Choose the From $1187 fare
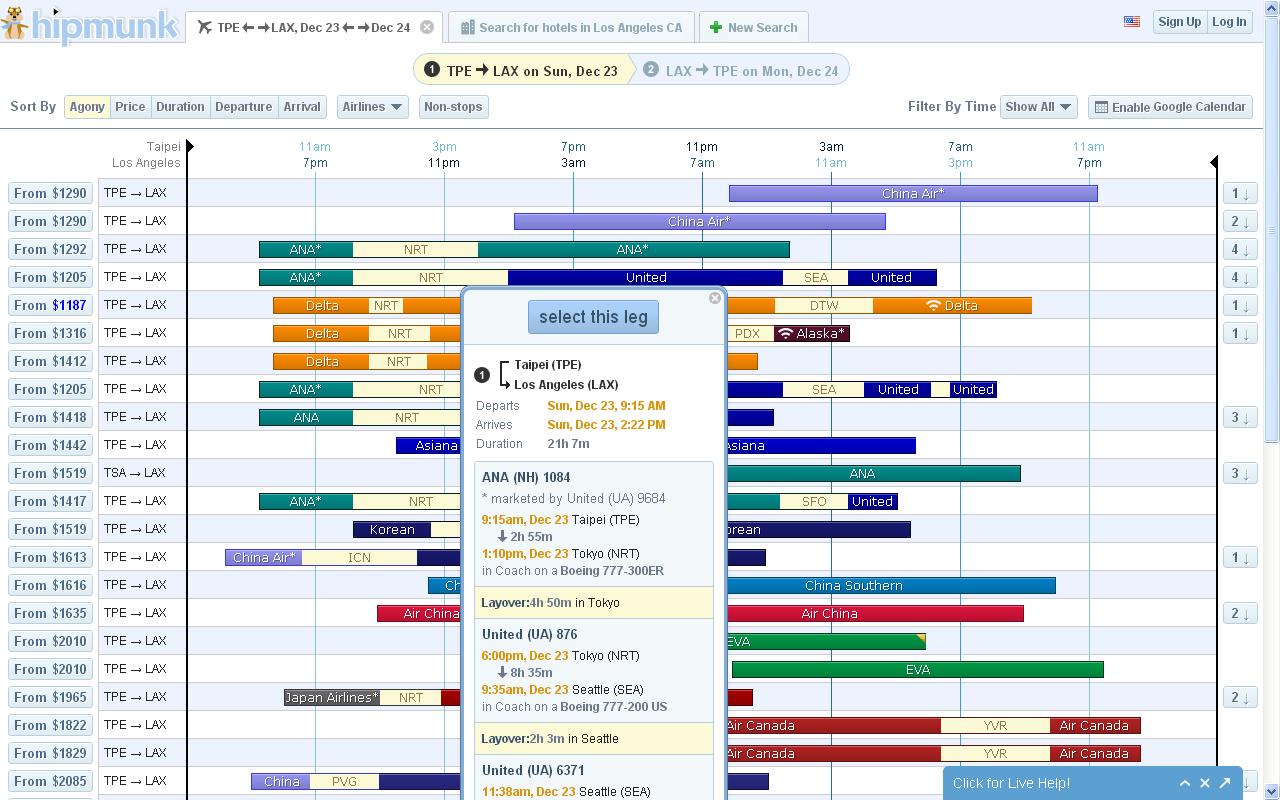The image size is (1280, 800). (x=51, y=305)
